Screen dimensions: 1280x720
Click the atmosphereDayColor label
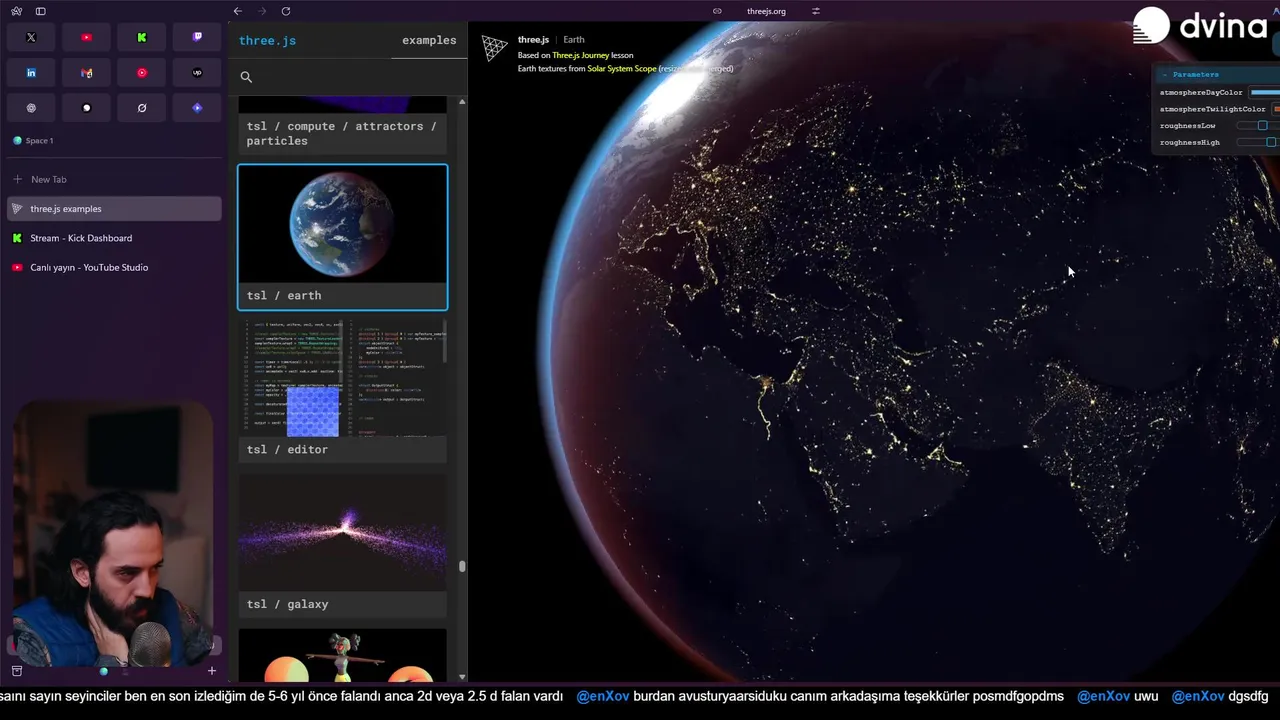tap(1201, 92)
